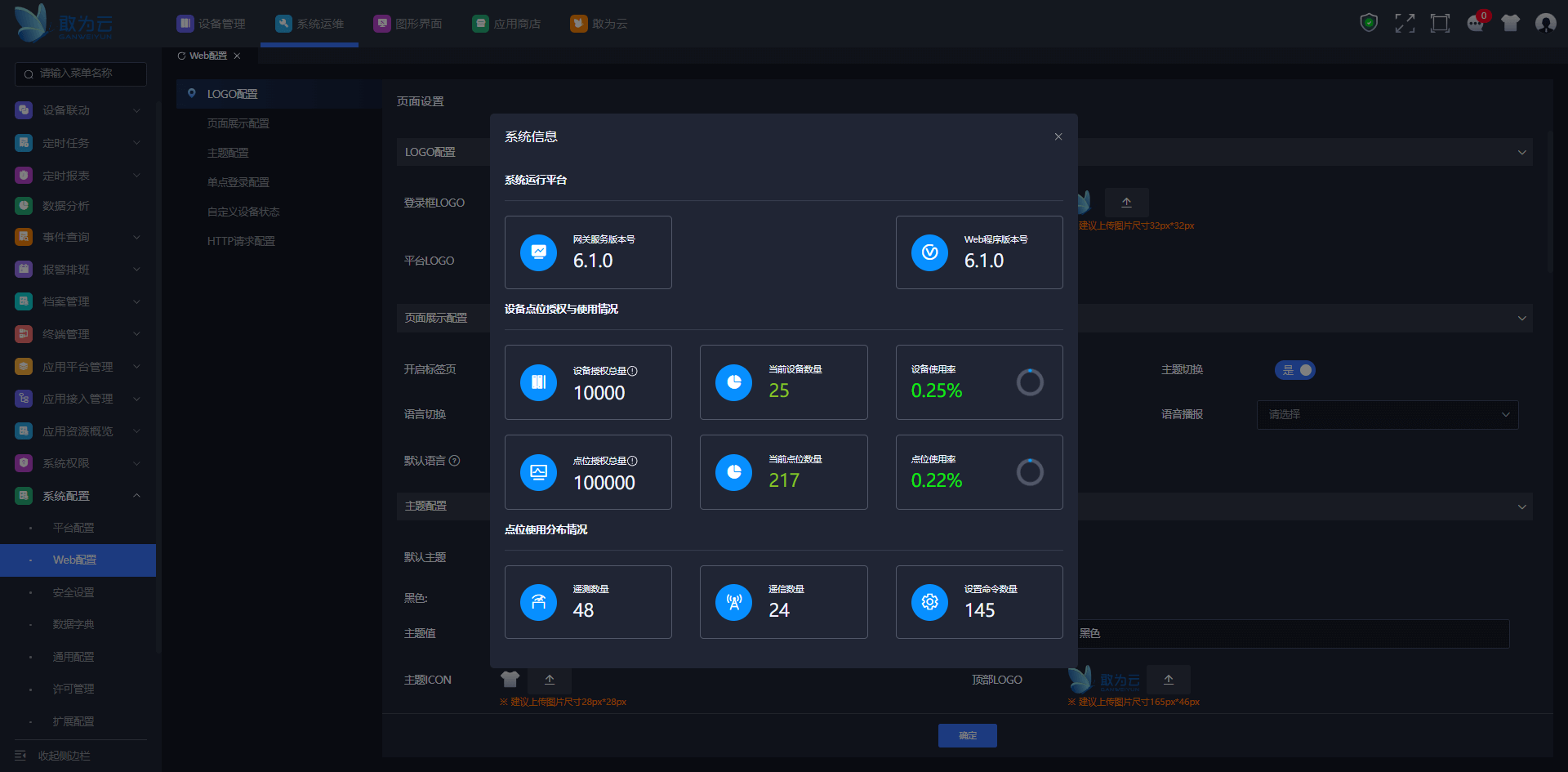Click the info icon beside 点位授权总量
Image resolution: width=1568 pixels, height=772 pixels.
pos(632,461)
